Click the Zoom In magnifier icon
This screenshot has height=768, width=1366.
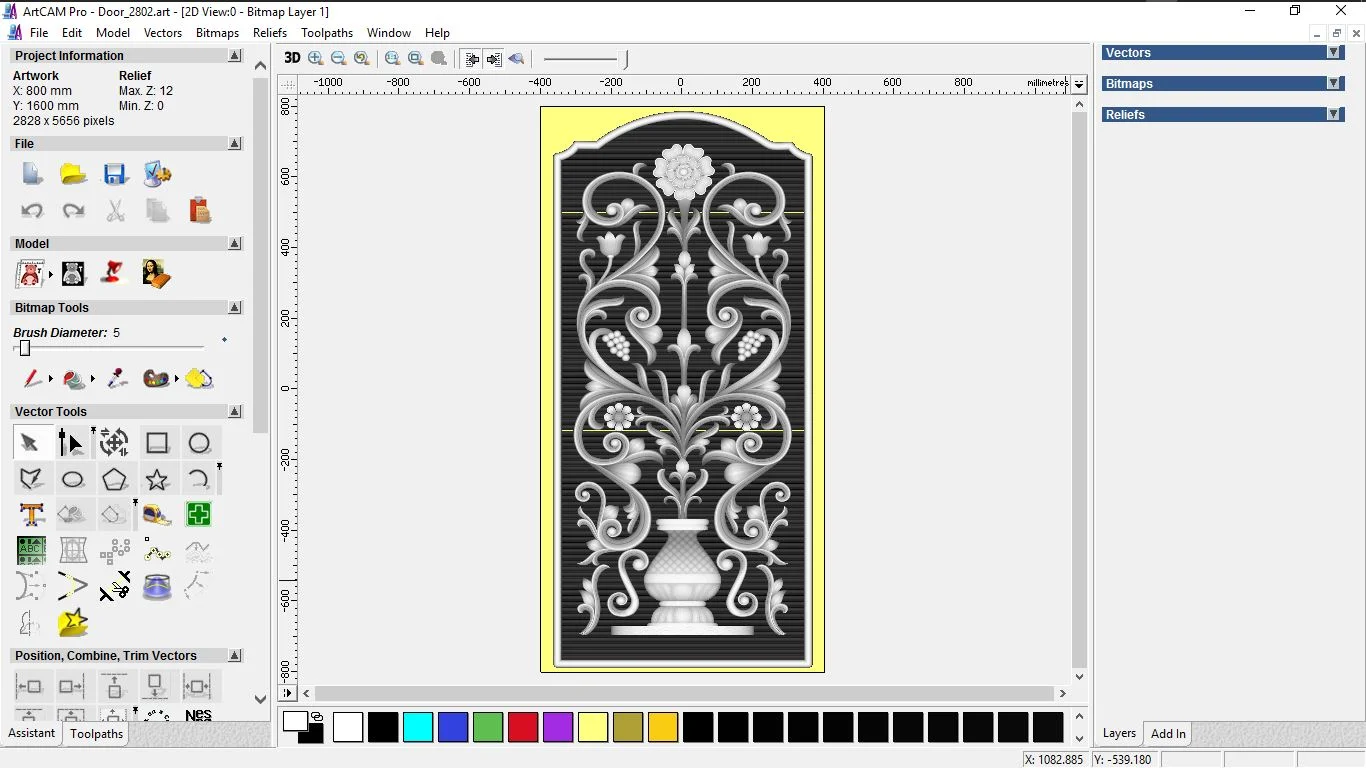click(316, 59)
